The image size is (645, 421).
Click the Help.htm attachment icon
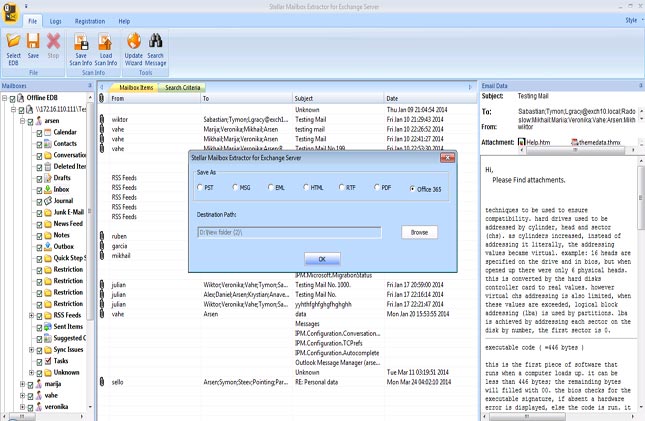[522, 142]
